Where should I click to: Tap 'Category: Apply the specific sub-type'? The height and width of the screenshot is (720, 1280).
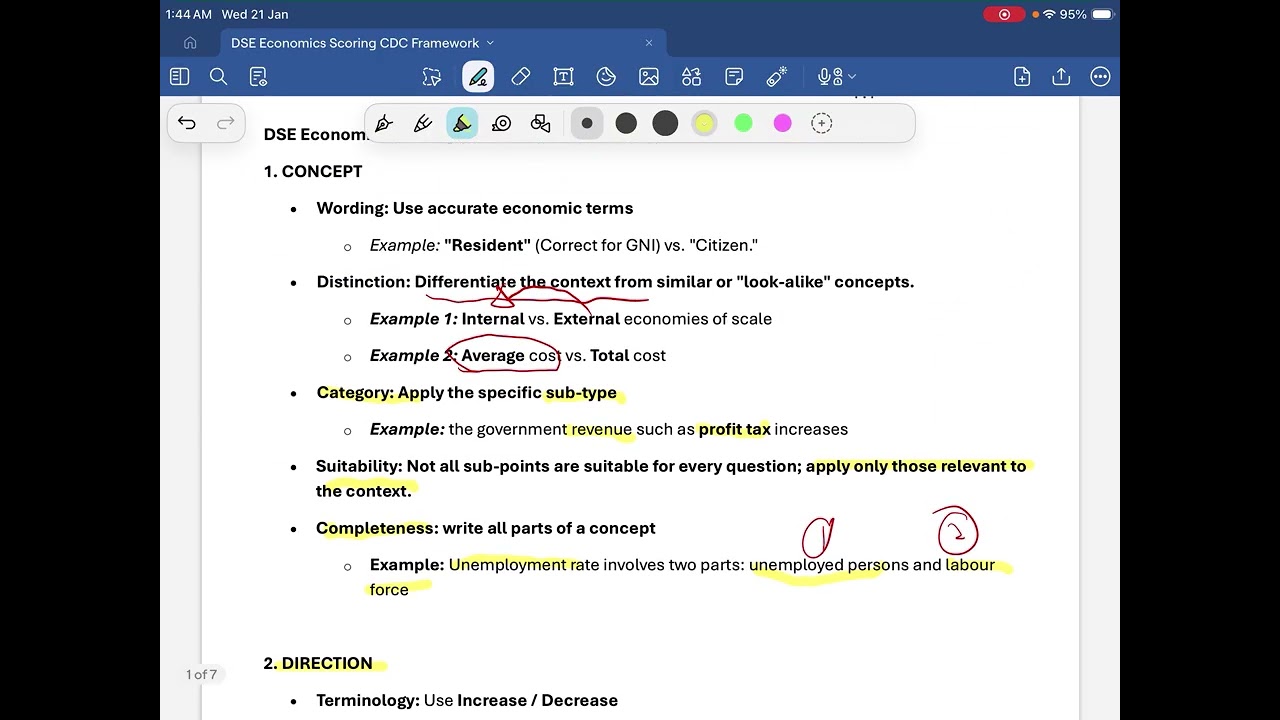pos(467,392)
